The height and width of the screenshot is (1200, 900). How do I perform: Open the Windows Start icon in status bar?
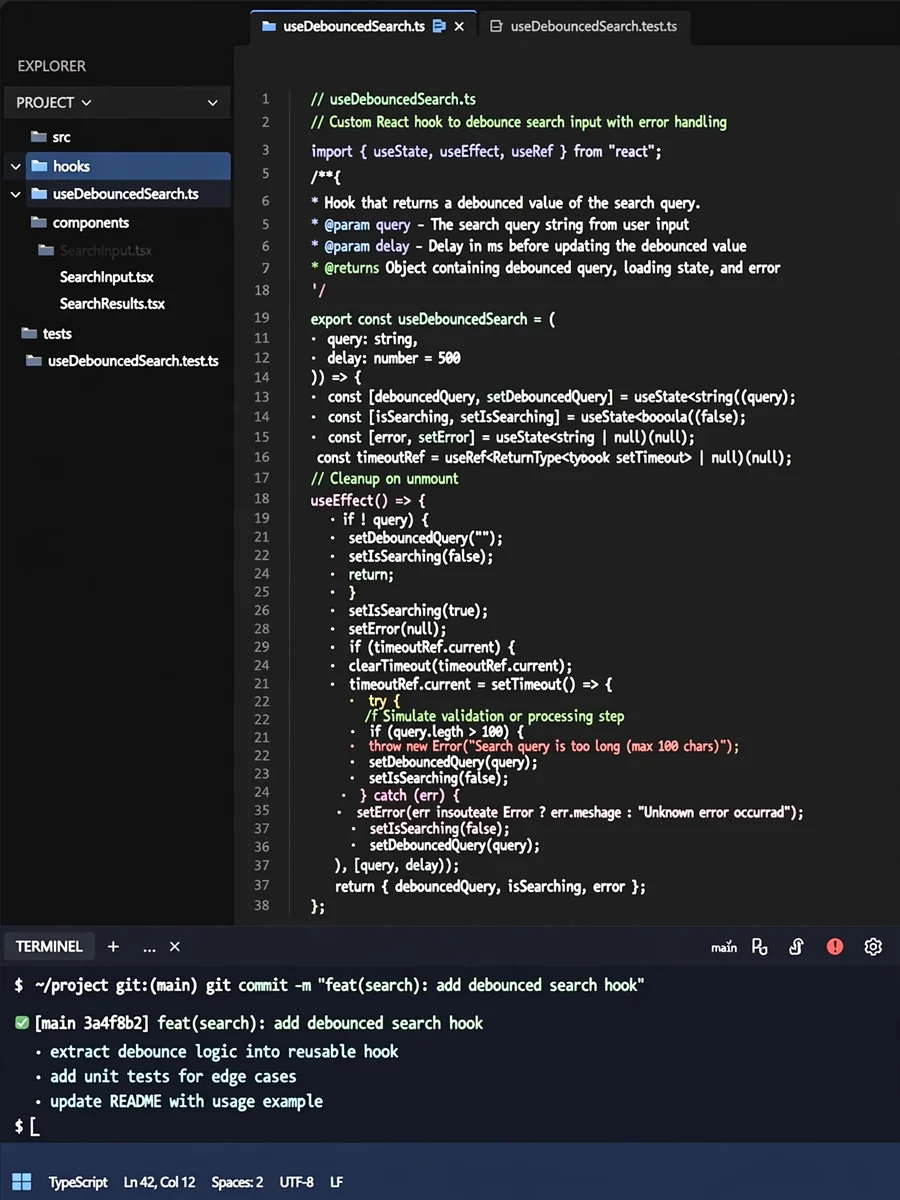pos(22,1182)
